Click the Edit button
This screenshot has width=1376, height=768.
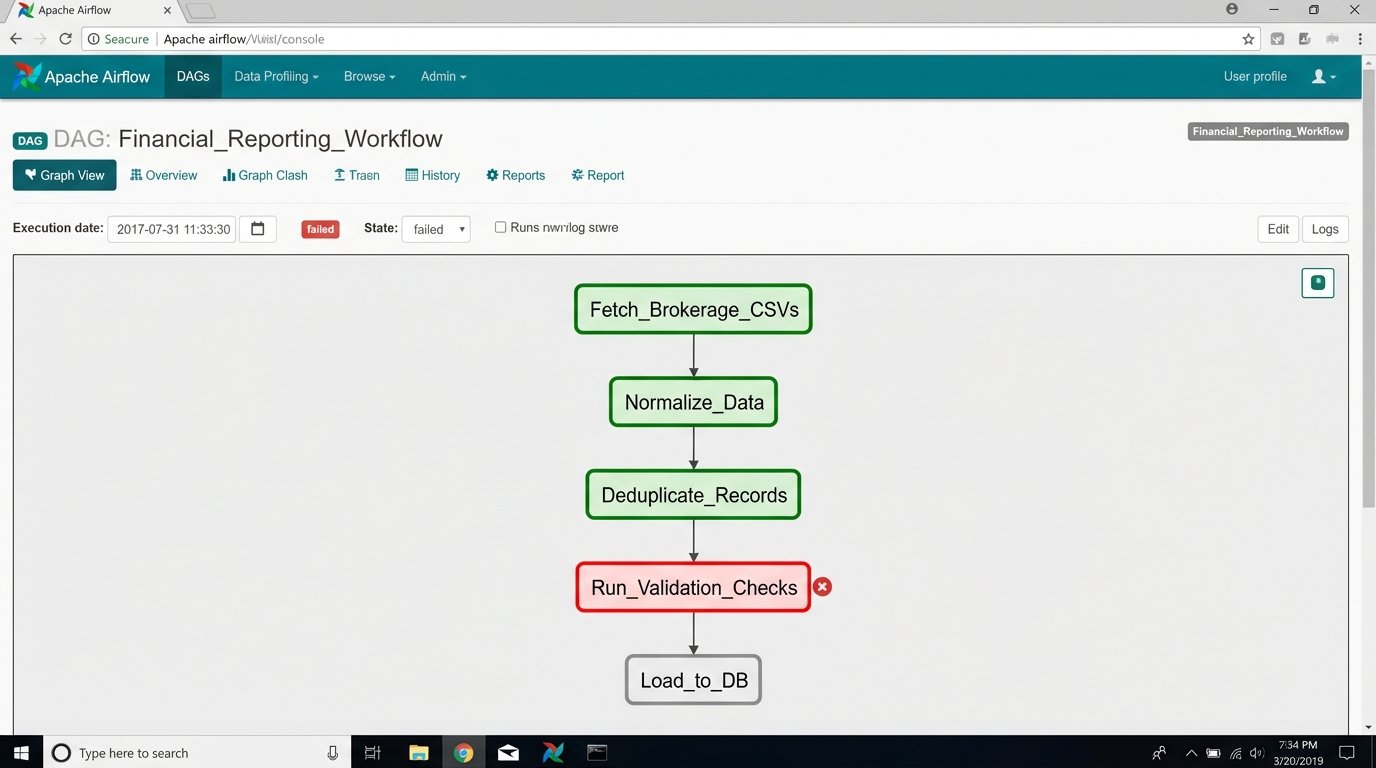[x=1277, y=229]
